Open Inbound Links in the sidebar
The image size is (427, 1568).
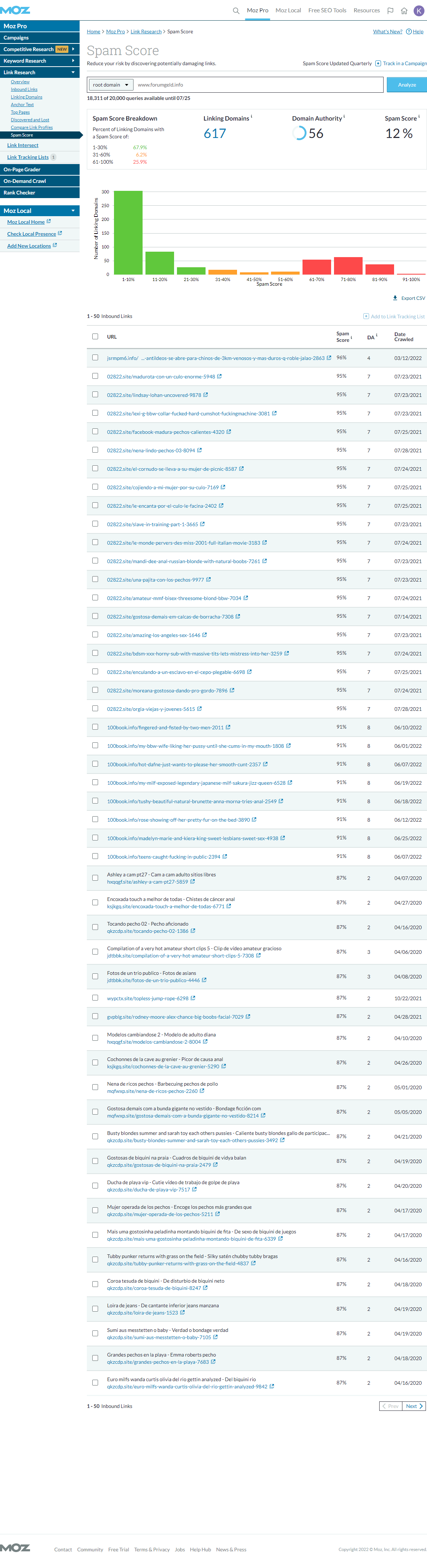click(24, 89)
